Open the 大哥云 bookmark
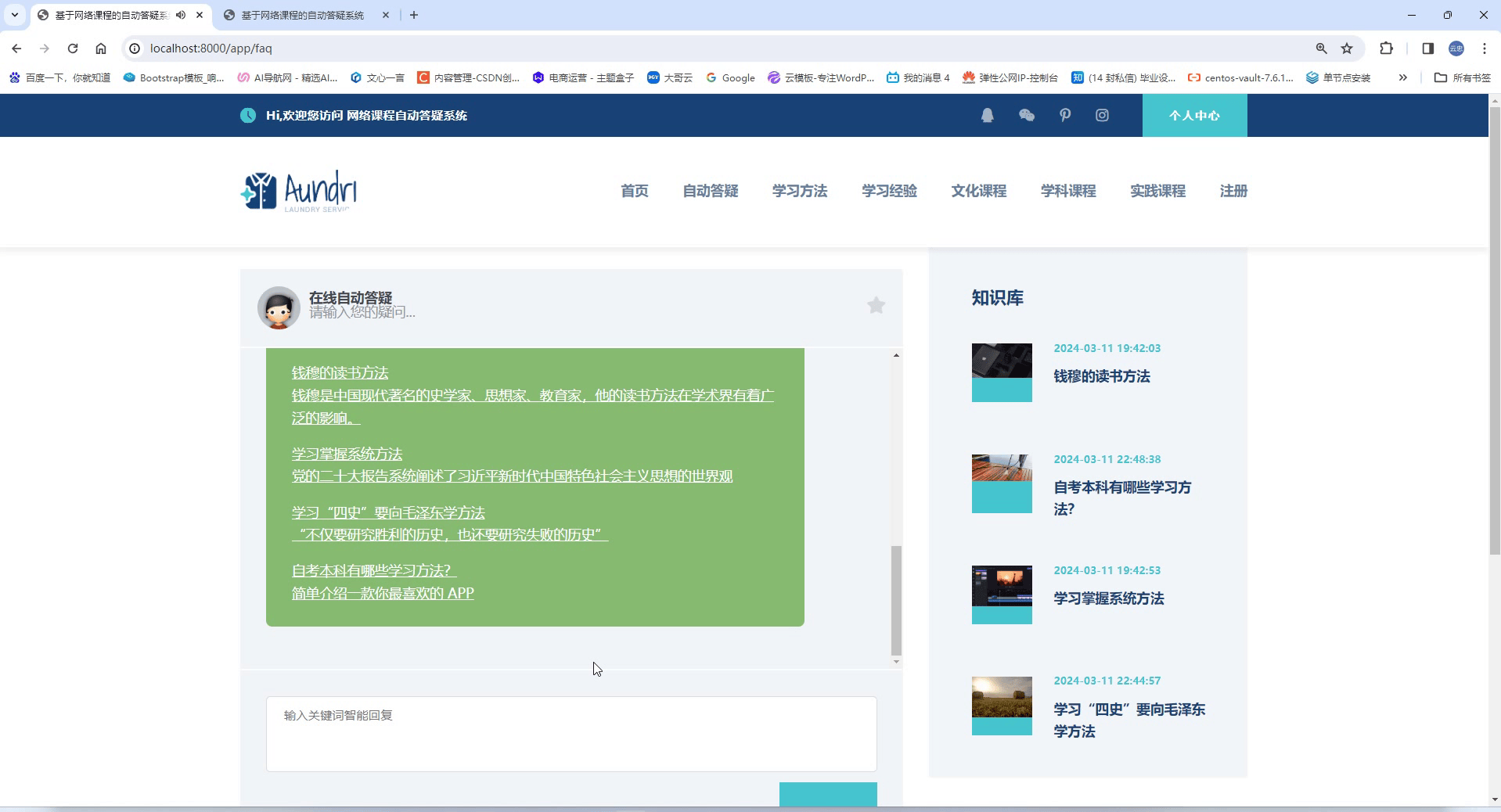This screenshot has height=812, width=1501. pos(670,77)
